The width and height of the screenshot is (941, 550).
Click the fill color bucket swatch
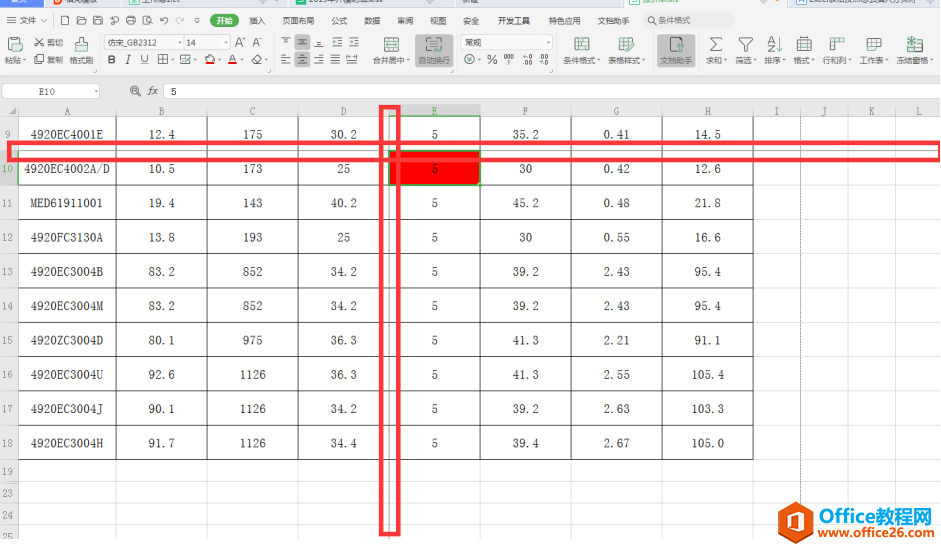[x=209, y=59]
